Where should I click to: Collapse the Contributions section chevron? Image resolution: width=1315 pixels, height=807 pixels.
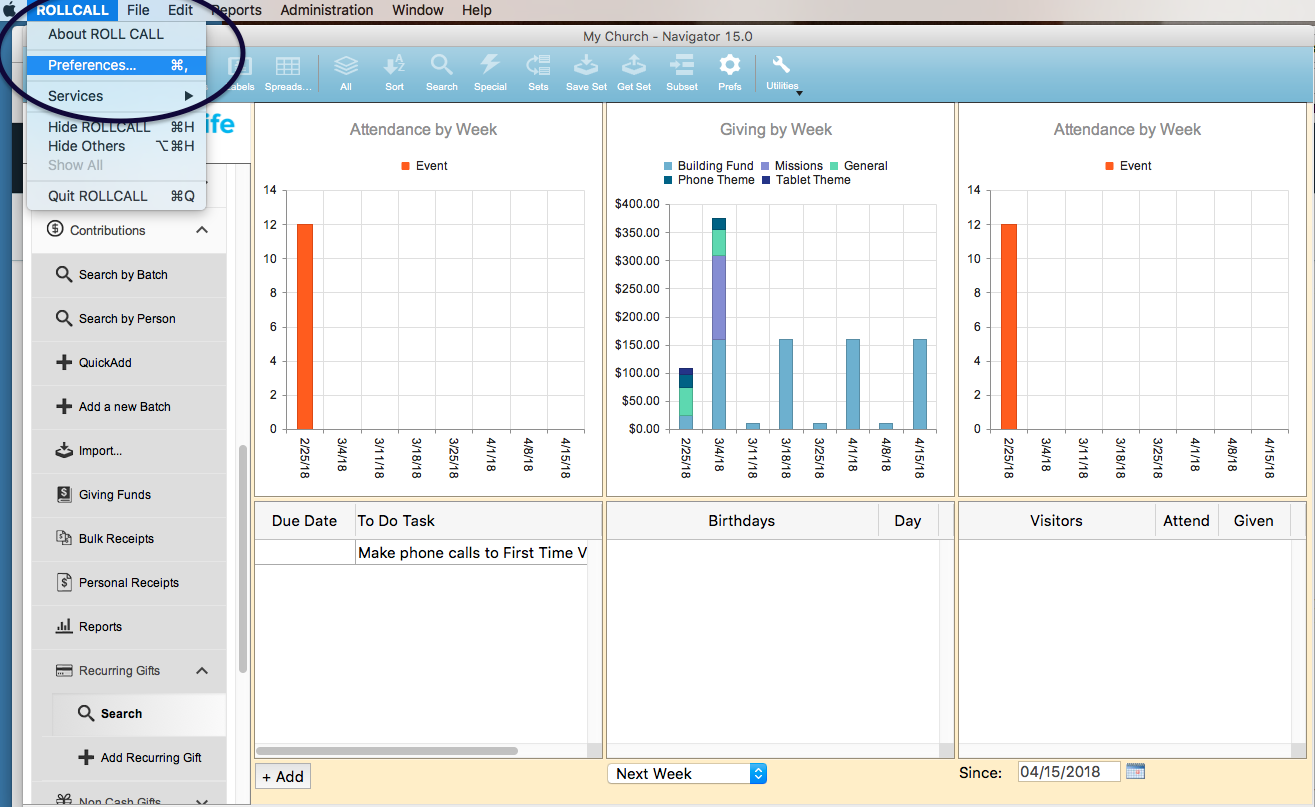tap(202, 230)
